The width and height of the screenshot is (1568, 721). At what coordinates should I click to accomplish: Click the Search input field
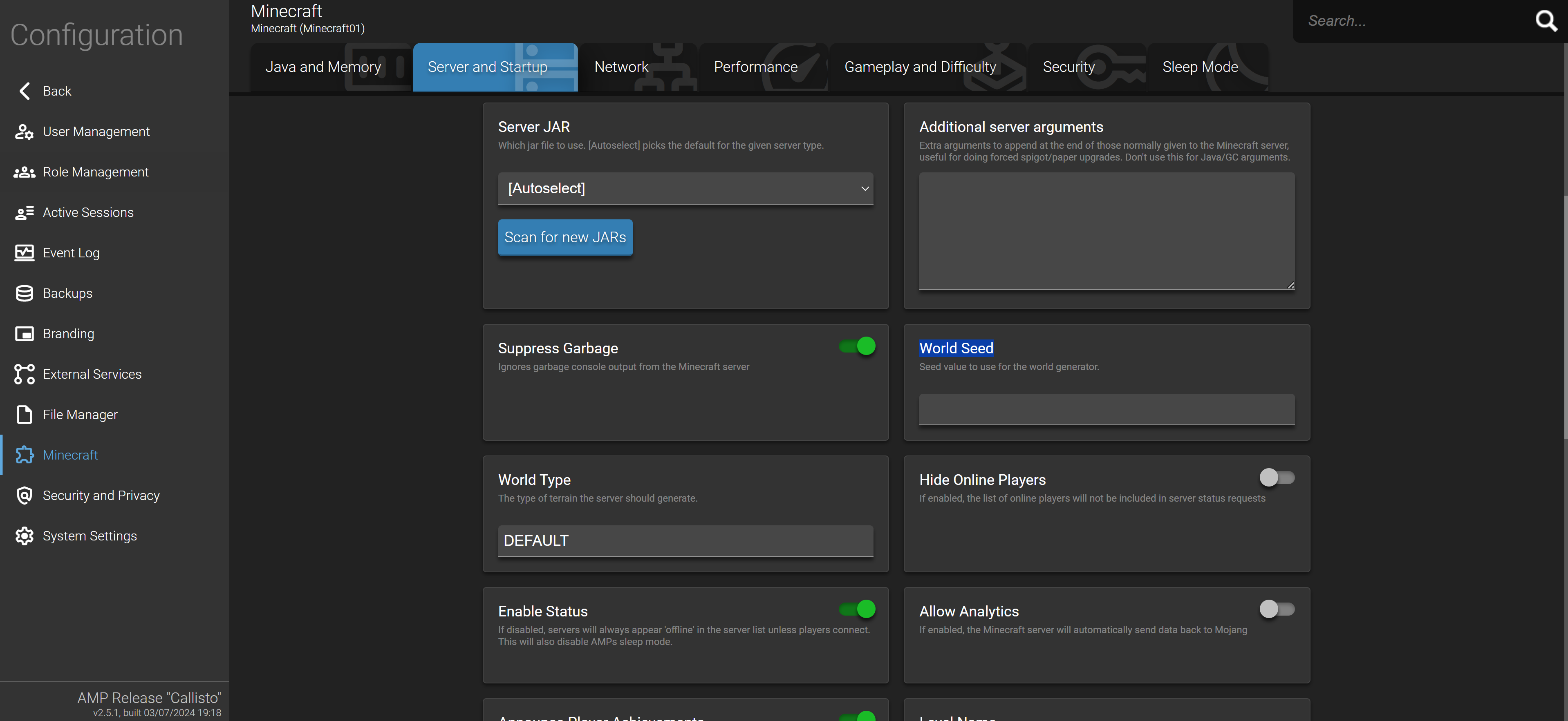coord(1412,21)
